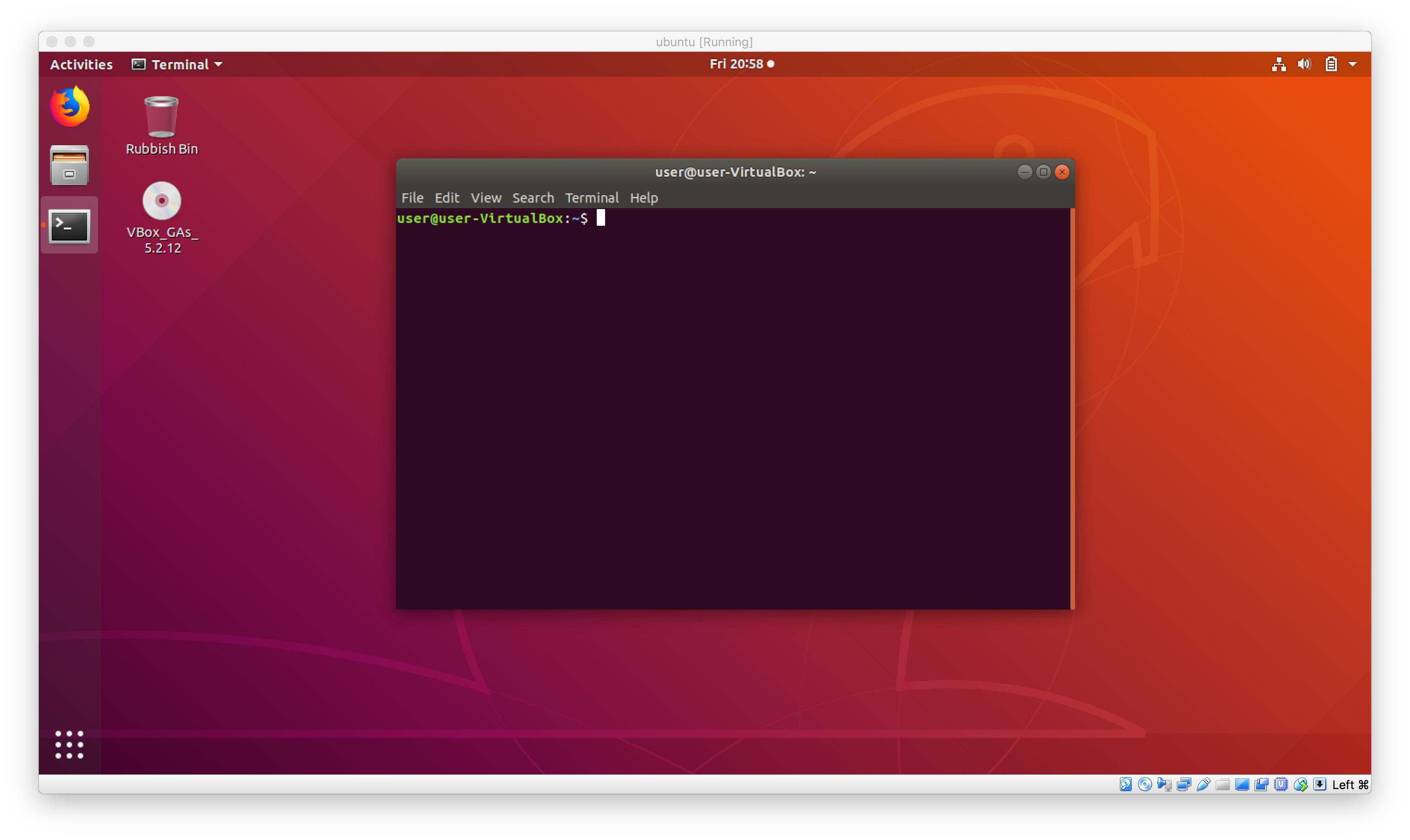Click the Activities button
Viewport: 1410px width, 840px height.
[81, 64]
